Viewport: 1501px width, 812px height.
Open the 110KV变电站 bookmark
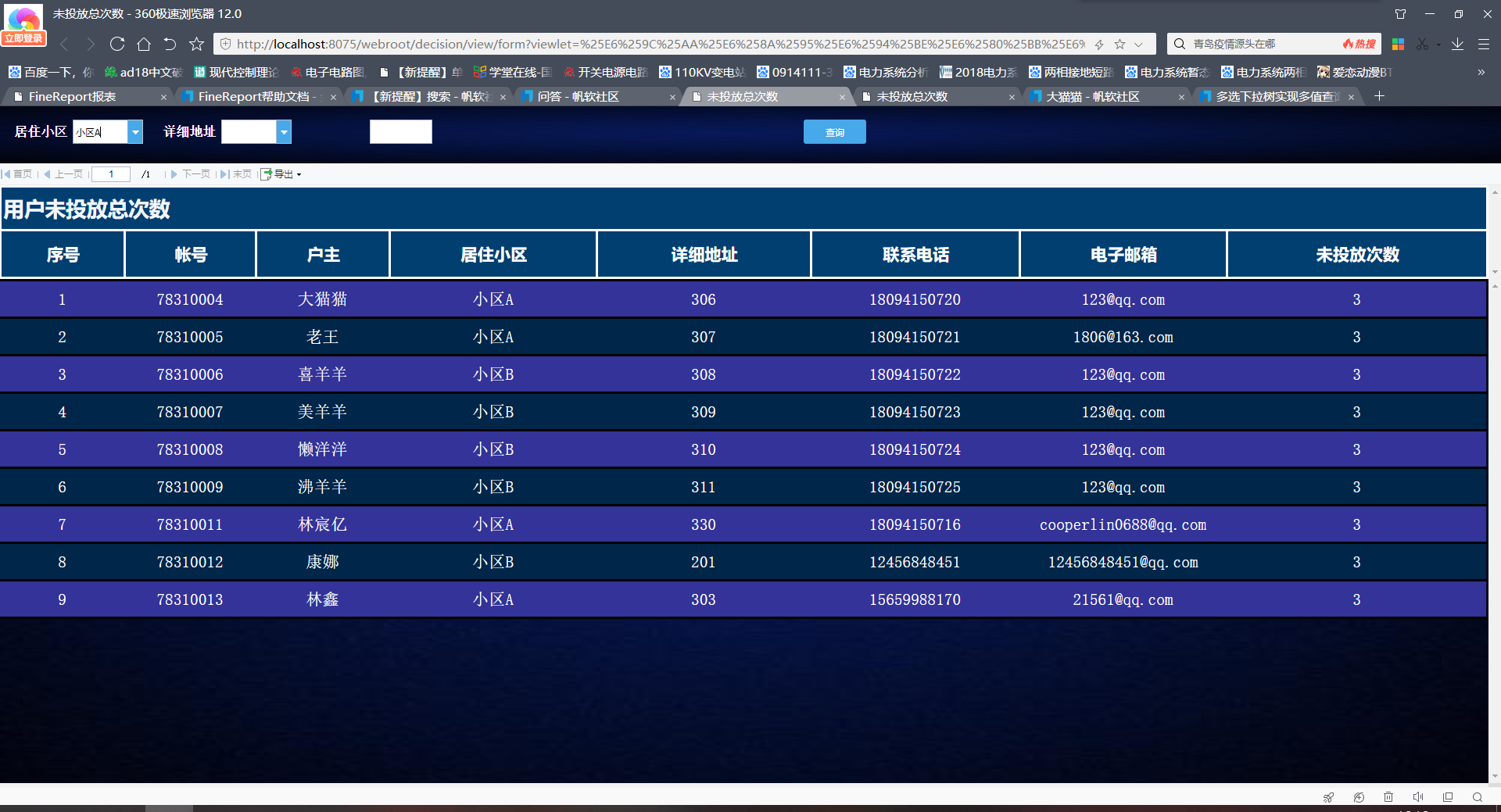click(702, 72)
